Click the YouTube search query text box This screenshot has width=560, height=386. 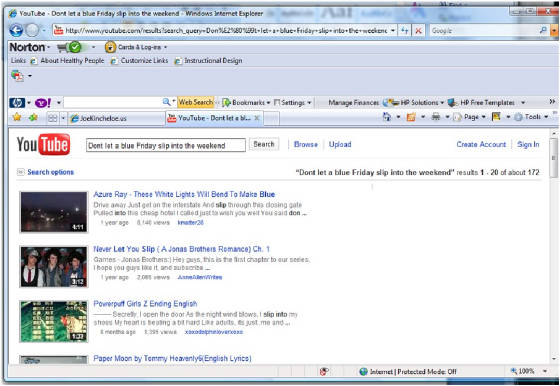point(166,145)
